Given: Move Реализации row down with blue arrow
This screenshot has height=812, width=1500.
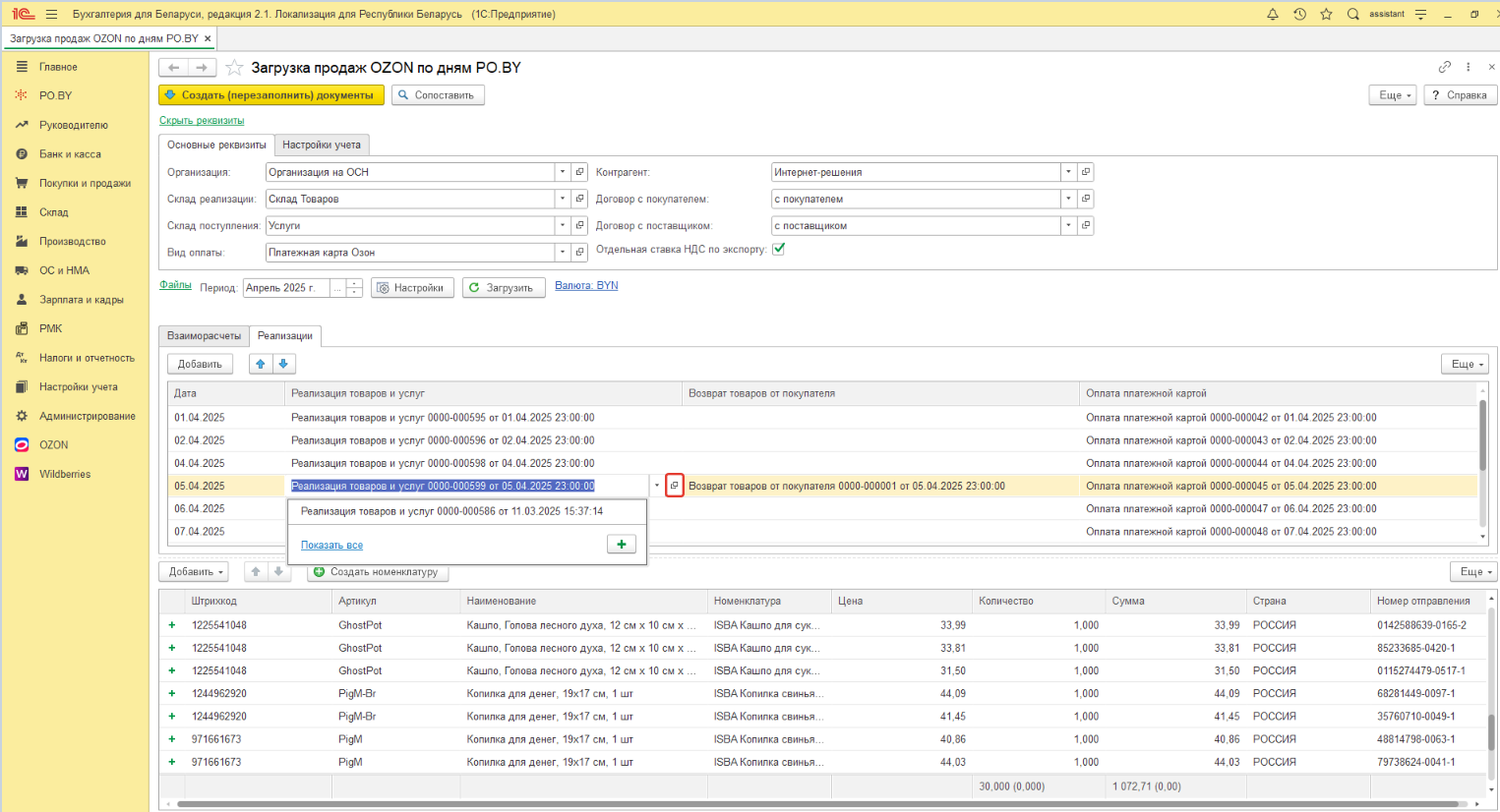Looking at the screenshot, I should (x=283, y=364).
